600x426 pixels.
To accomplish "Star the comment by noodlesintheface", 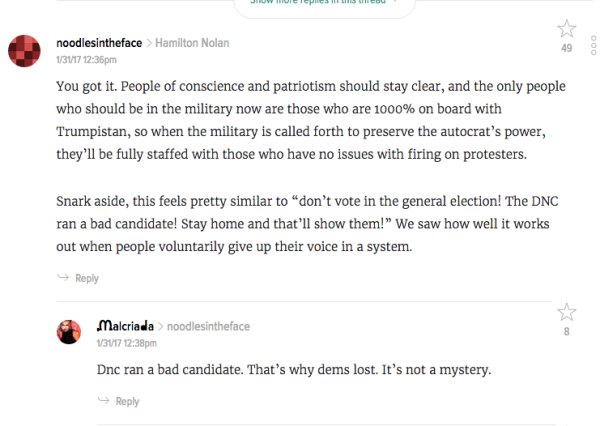I will [x=566, y=28].
